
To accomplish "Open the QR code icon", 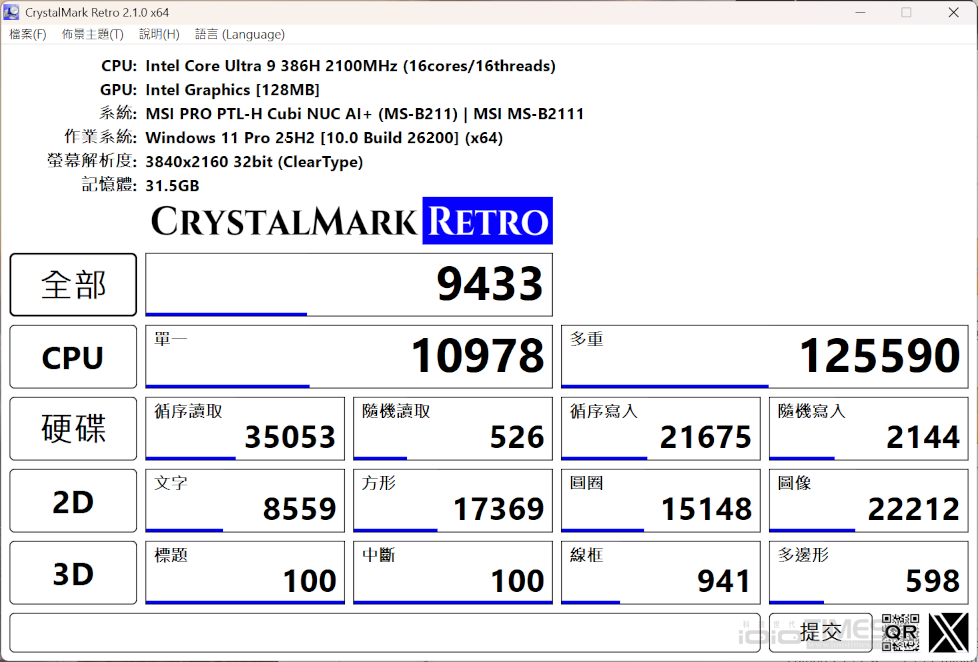I will tap(900, 633).
